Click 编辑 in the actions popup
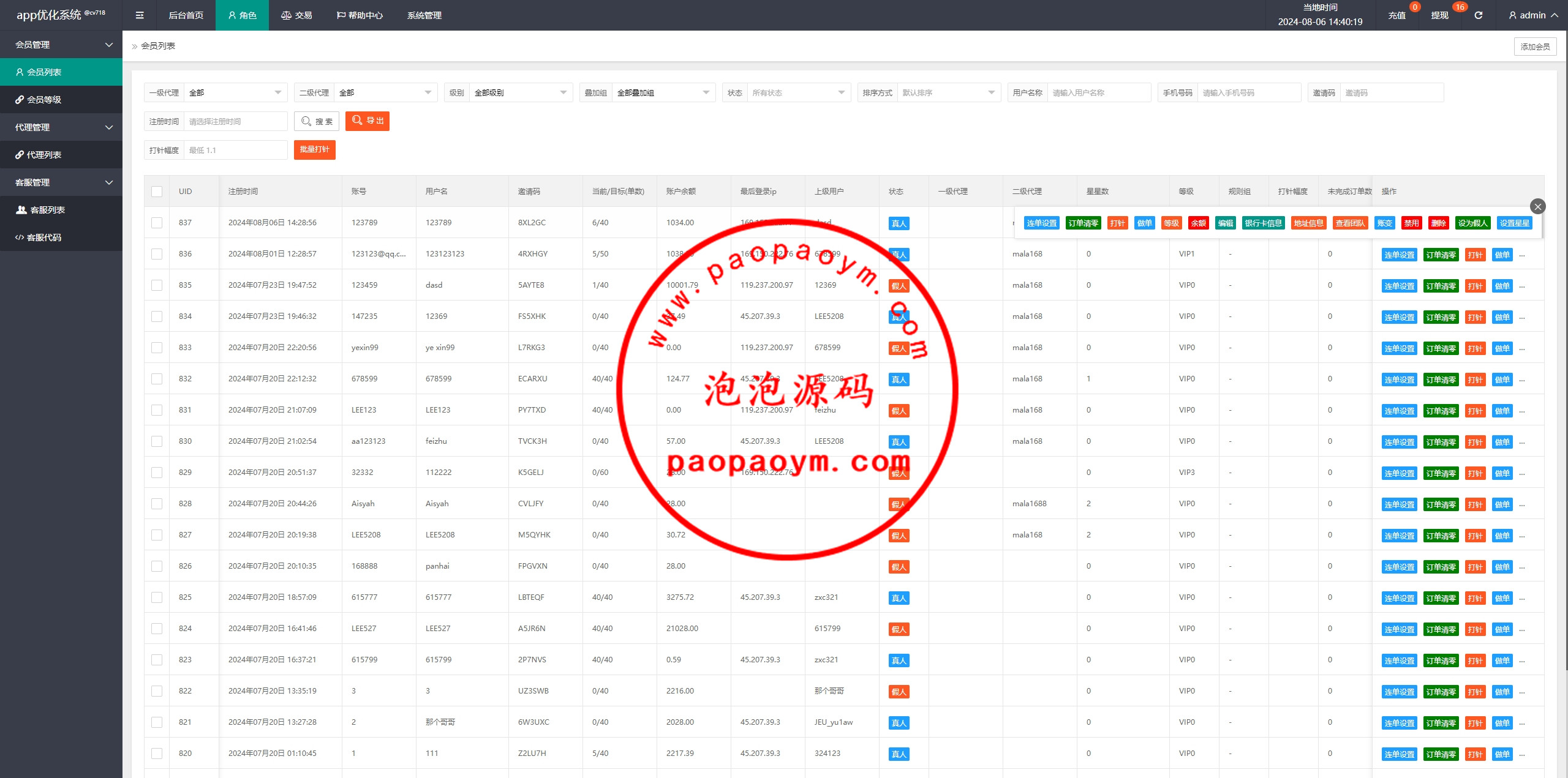This screenshot has width=1568, height=778. (1225, 223)
